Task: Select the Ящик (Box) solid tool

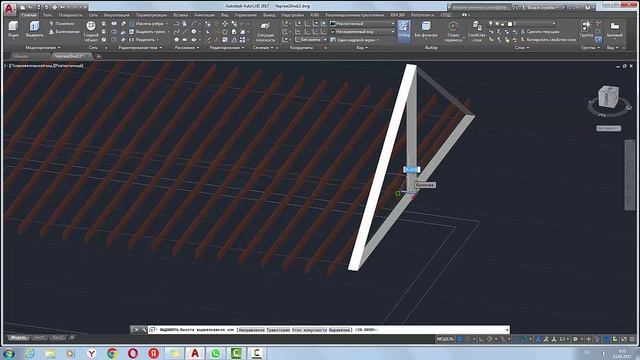Action: [x=13, y=29]
